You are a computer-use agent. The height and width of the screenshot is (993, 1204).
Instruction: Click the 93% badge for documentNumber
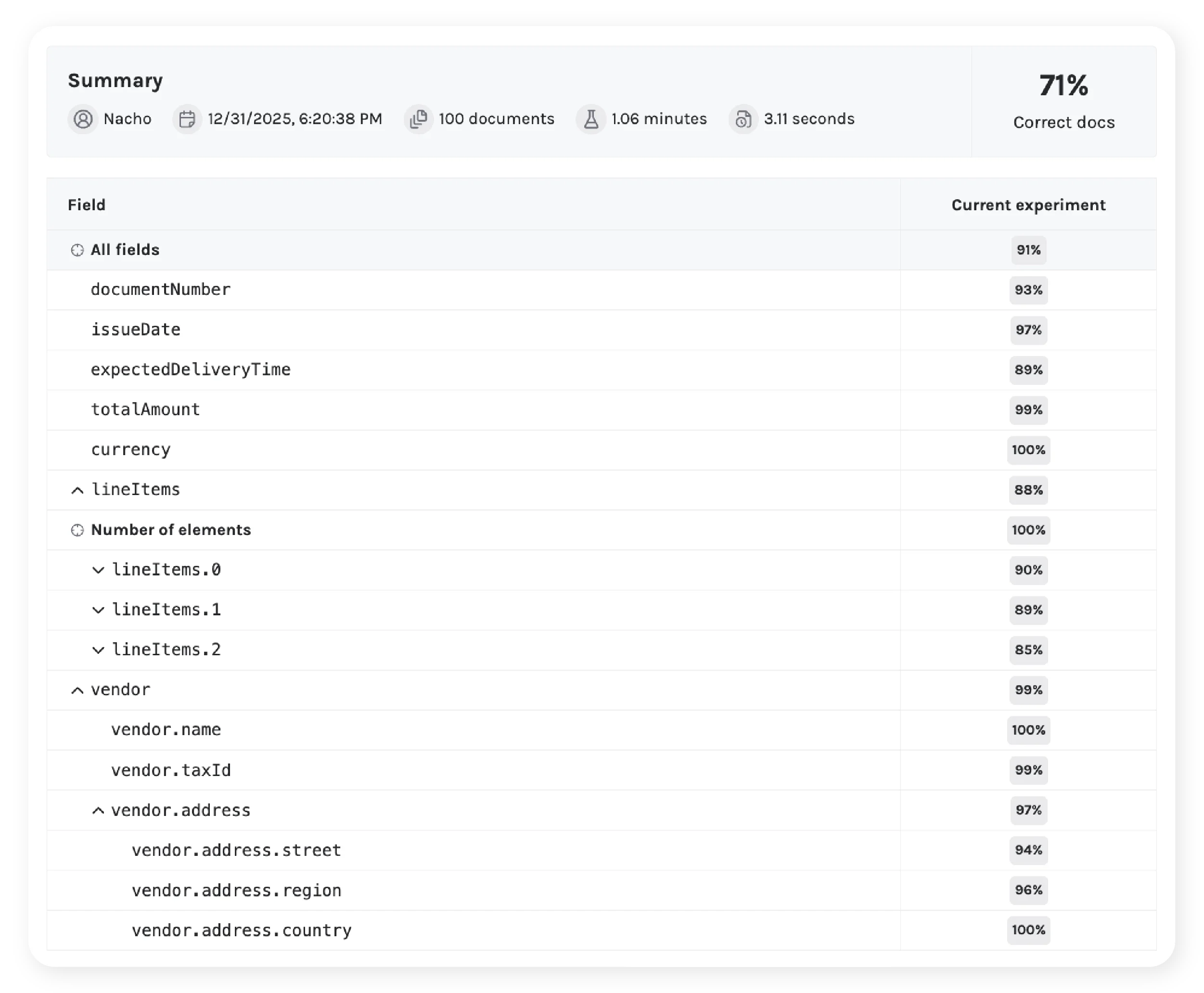coord(1028,290)
